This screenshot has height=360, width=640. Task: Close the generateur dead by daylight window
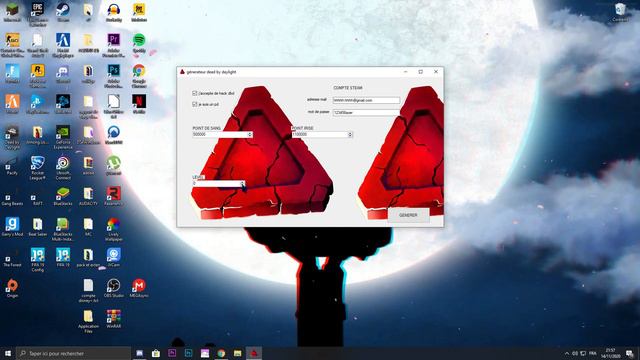click(x=436, y=72)
